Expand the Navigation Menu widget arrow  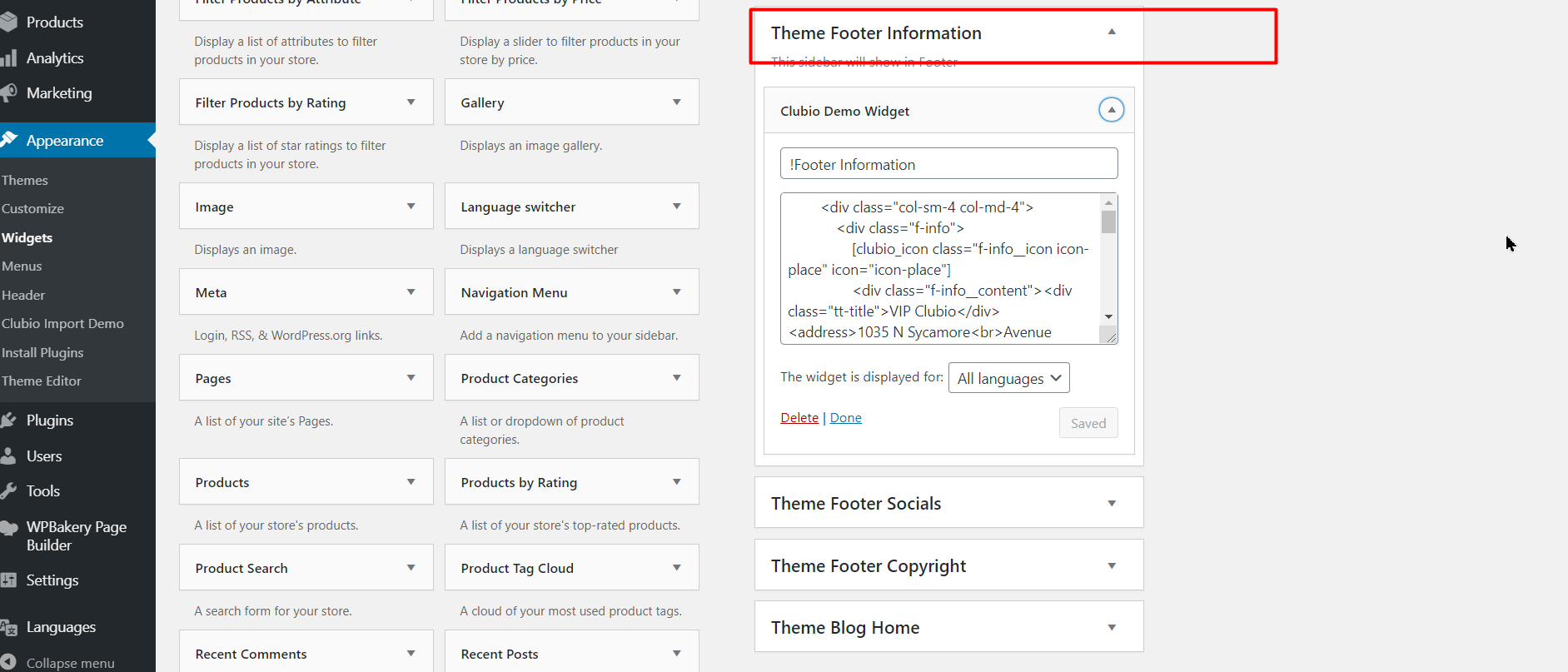(676, 292)
